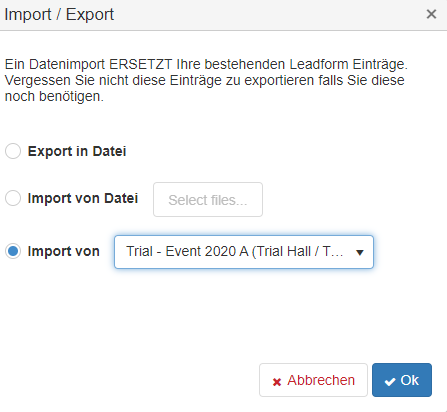This screenshot has height=412, width=447.
Task: Confirm the import with the Ok button
Action: point(402,380)
